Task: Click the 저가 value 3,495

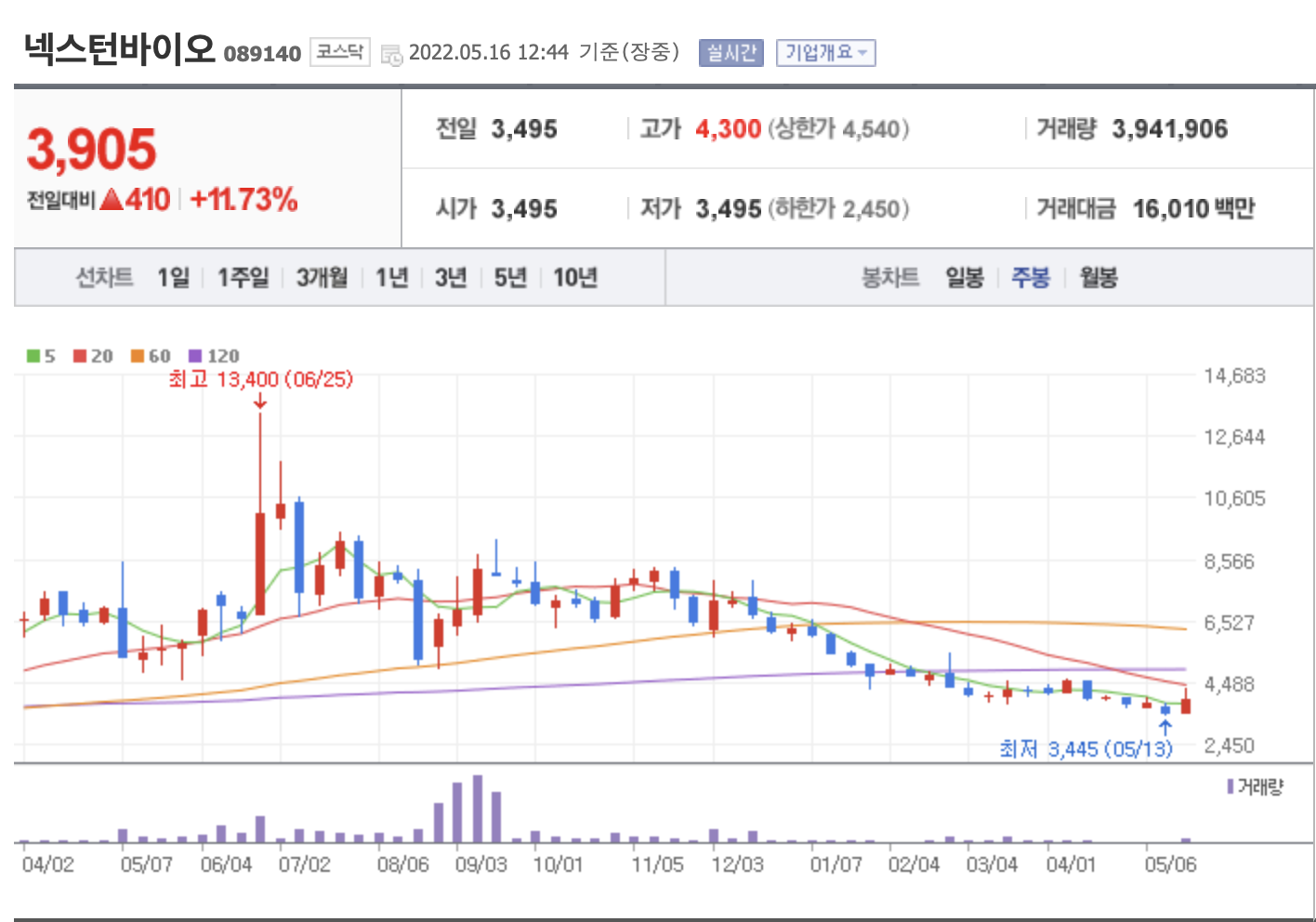Action: (x=729, y=209)
